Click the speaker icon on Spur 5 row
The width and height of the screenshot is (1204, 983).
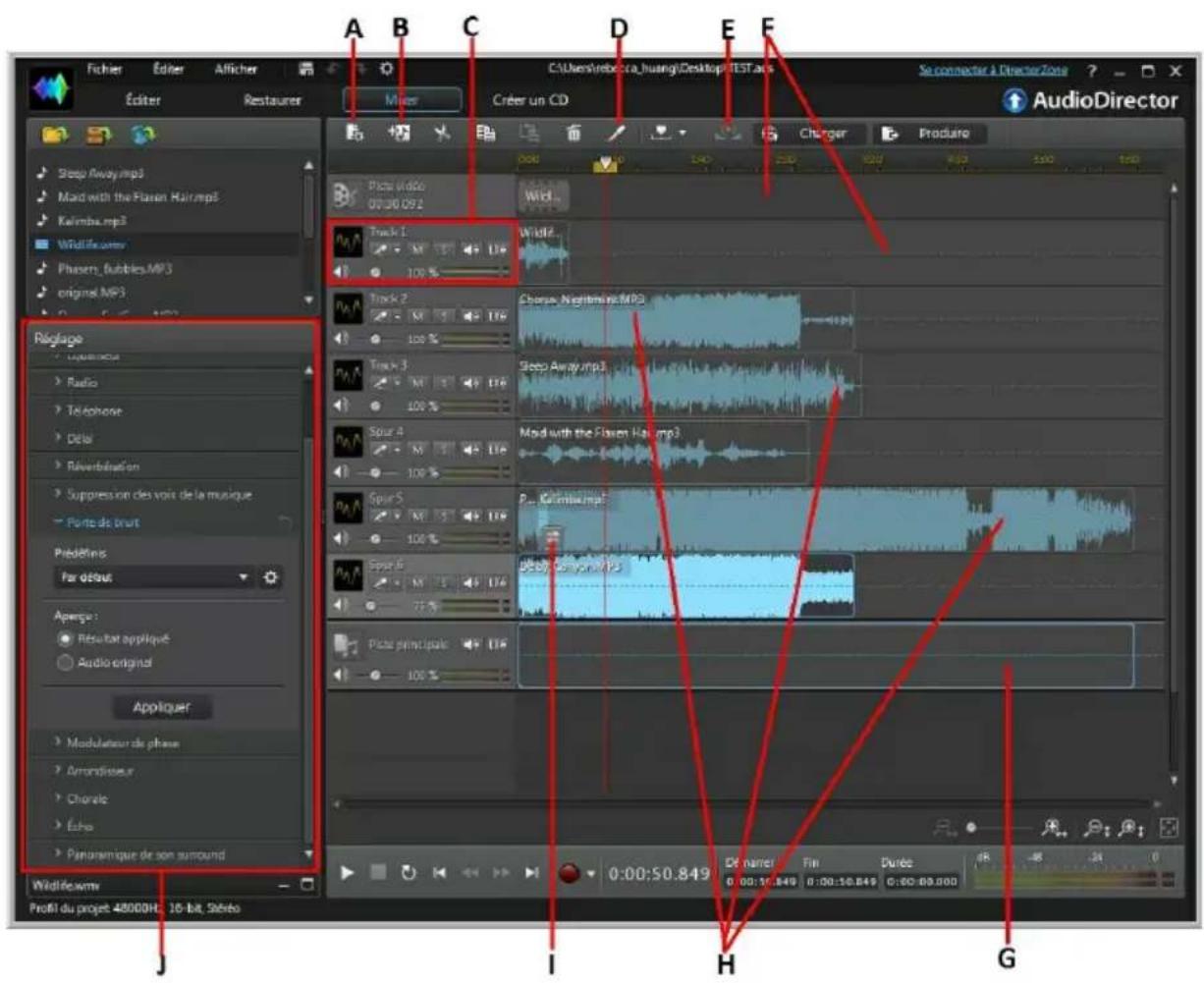(343, 539)
